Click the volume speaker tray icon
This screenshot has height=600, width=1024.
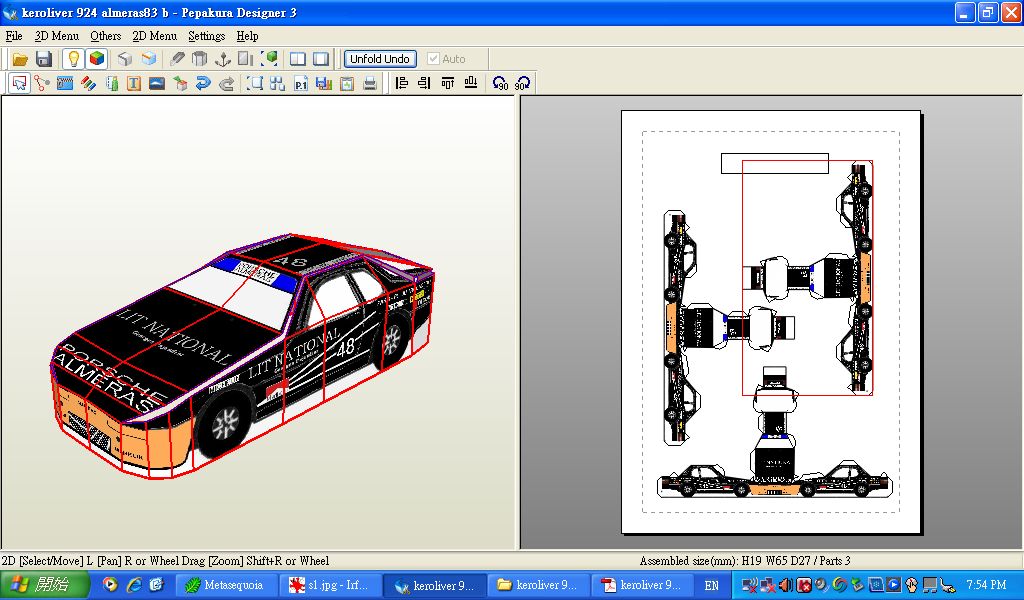[x=786, y=585]
